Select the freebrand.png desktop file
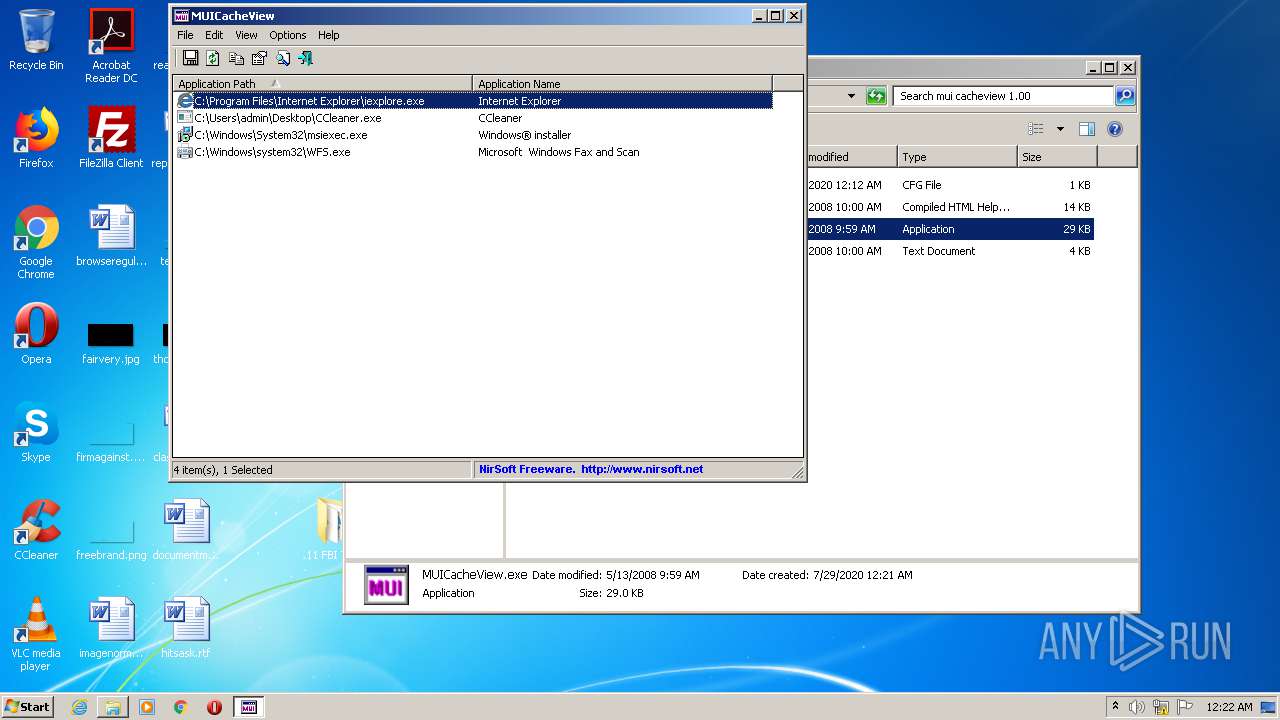 (x=111, y=536)
